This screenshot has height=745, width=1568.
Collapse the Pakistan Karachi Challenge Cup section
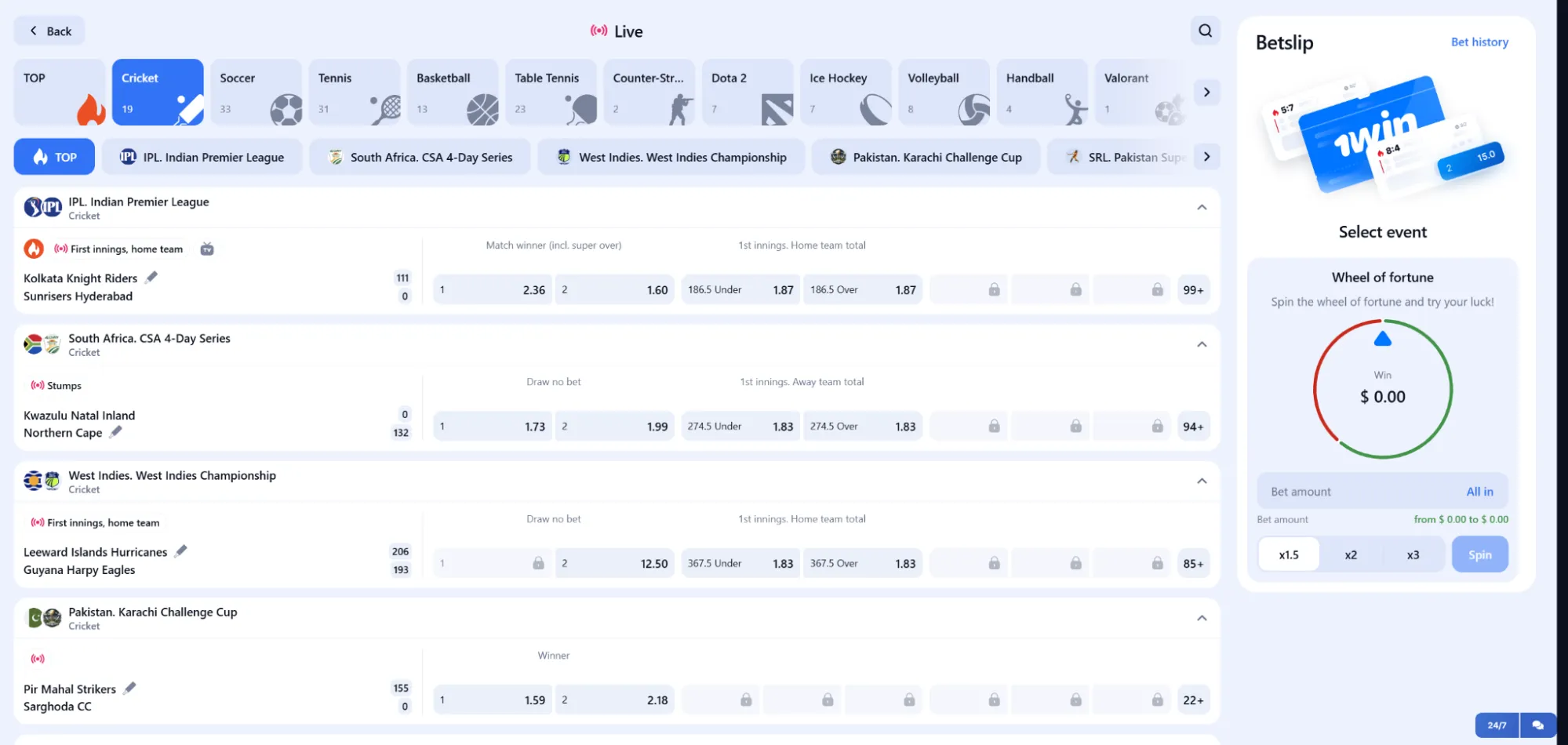[x=1201, y=618]
